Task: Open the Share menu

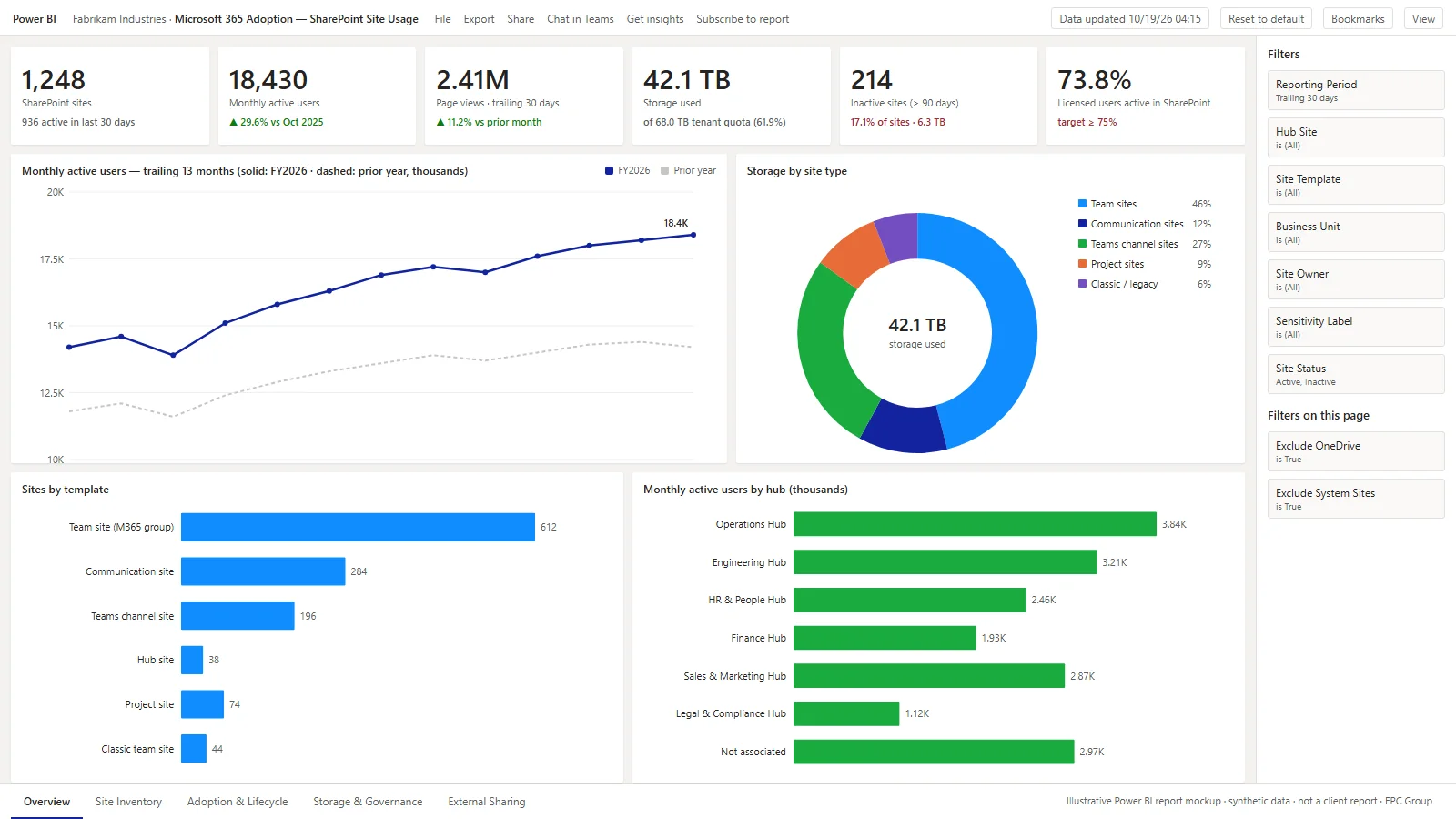Action: click(x=521, y=19)
